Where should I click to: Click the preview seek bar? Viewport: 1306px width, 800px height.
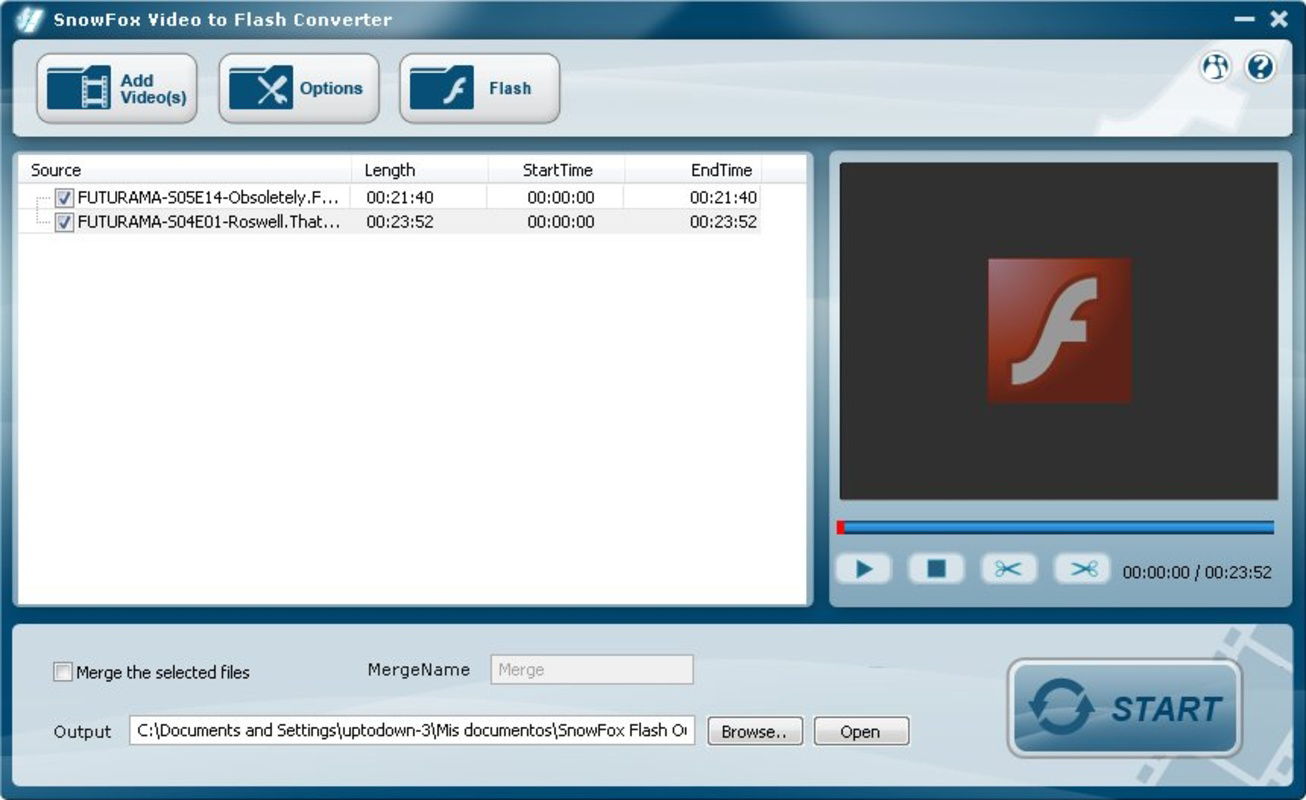[x=1056, y=527]
